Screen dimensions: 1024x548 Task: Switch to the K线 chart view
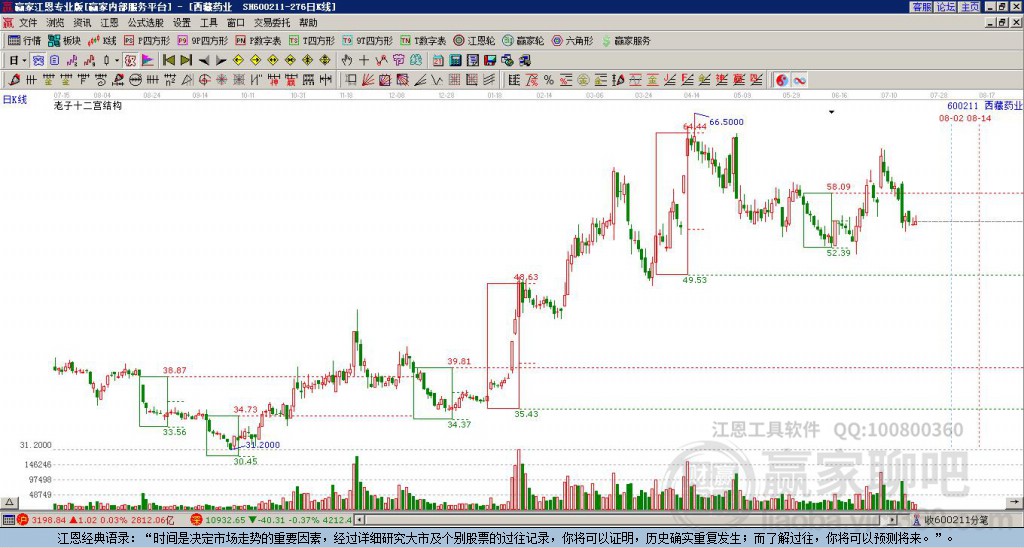coord(101,40)
